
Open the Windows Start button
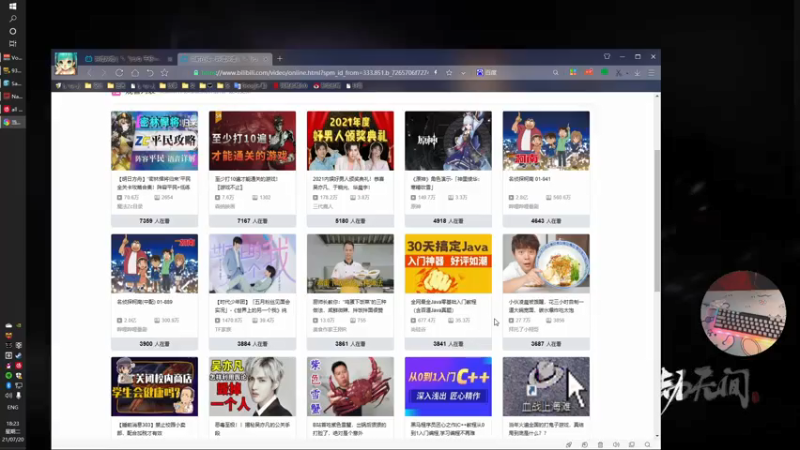(x=13, y=6)
